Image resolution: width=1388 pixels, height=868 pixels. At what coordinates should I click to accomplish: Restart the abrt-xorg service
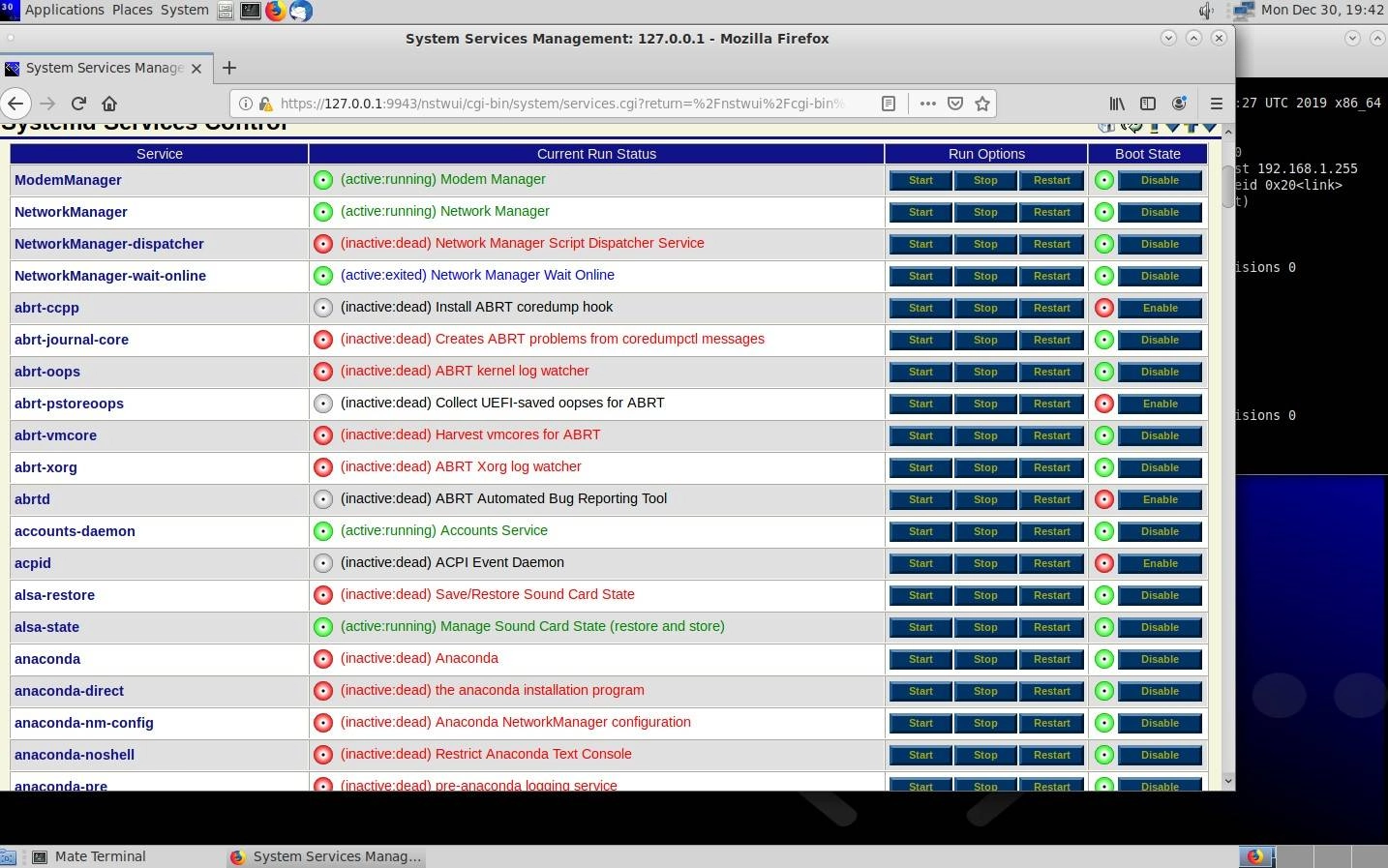pyautogui.click(x=1051, y=467)
